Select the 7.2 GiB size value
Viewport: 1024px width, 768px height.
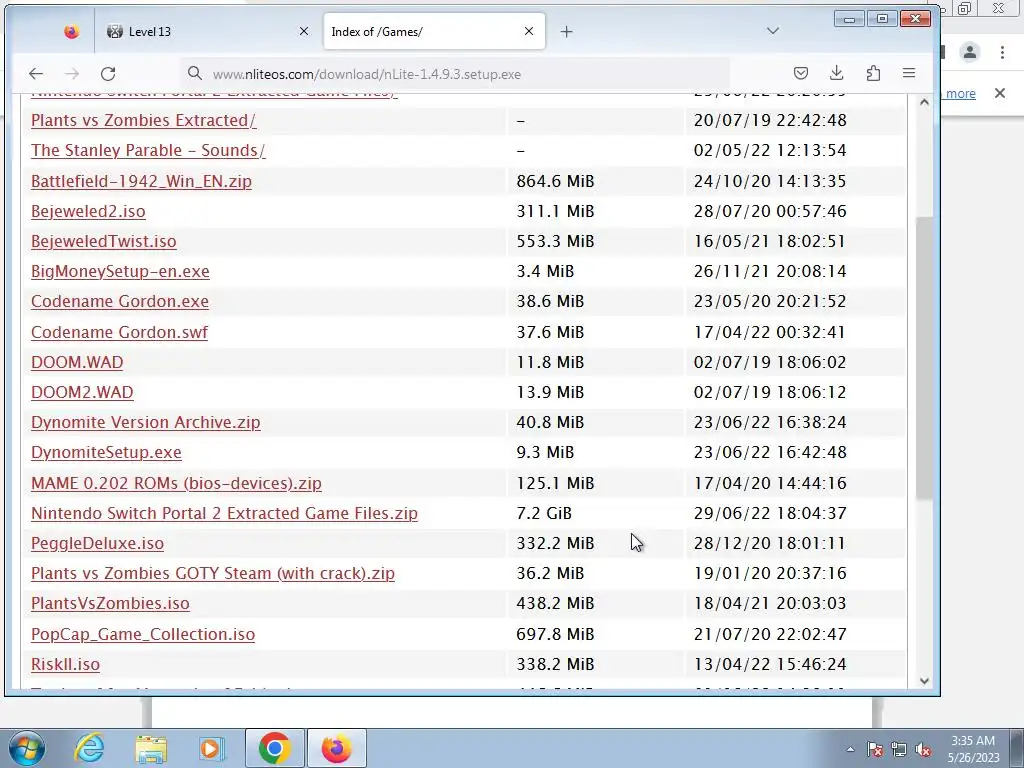[544, 513]
